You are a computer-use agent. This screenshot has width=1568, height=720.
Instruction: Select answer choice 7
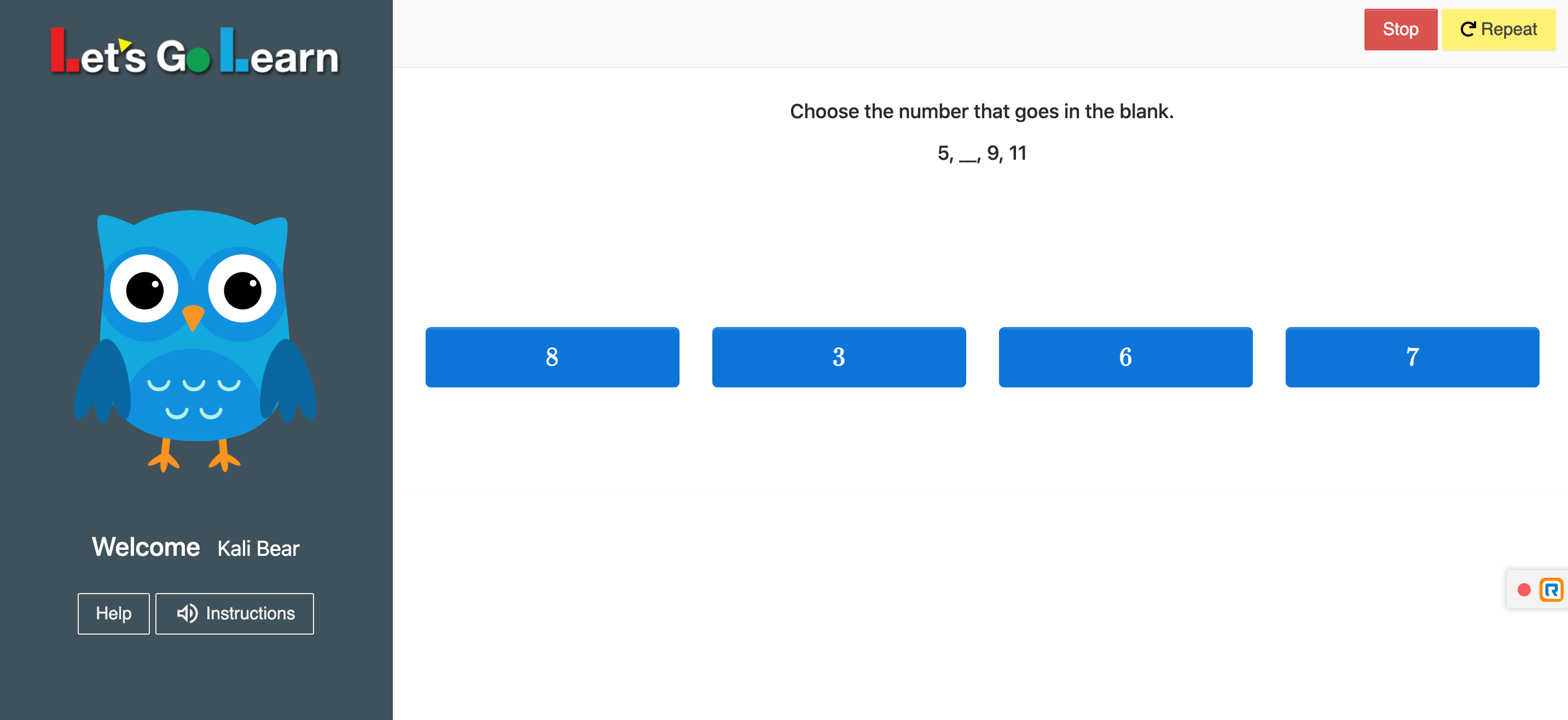pyautogui.click(x=1413, y=357)
